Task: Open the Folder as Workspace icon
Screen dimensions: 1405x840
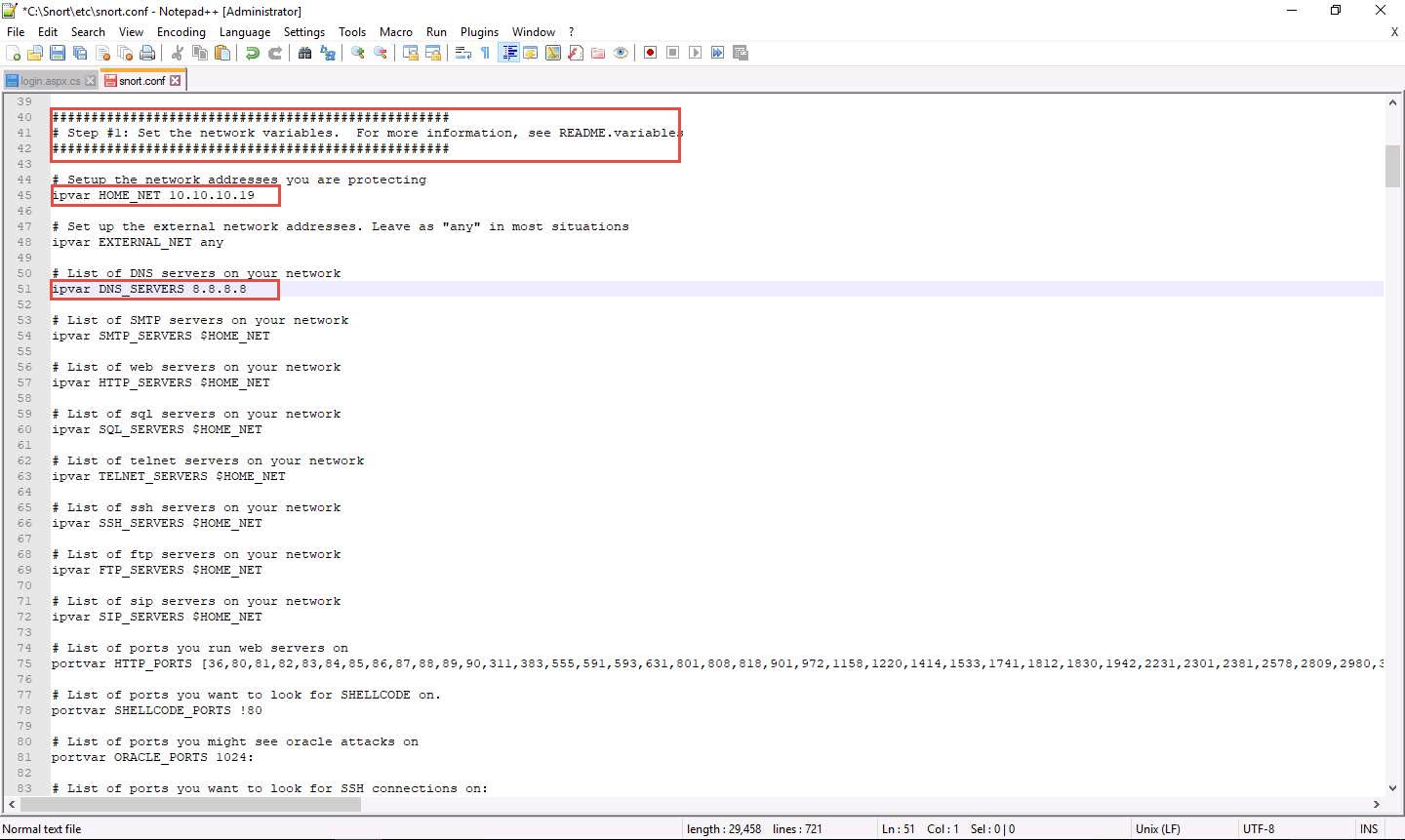Action: pyautogui.click(x=598, y=53)
